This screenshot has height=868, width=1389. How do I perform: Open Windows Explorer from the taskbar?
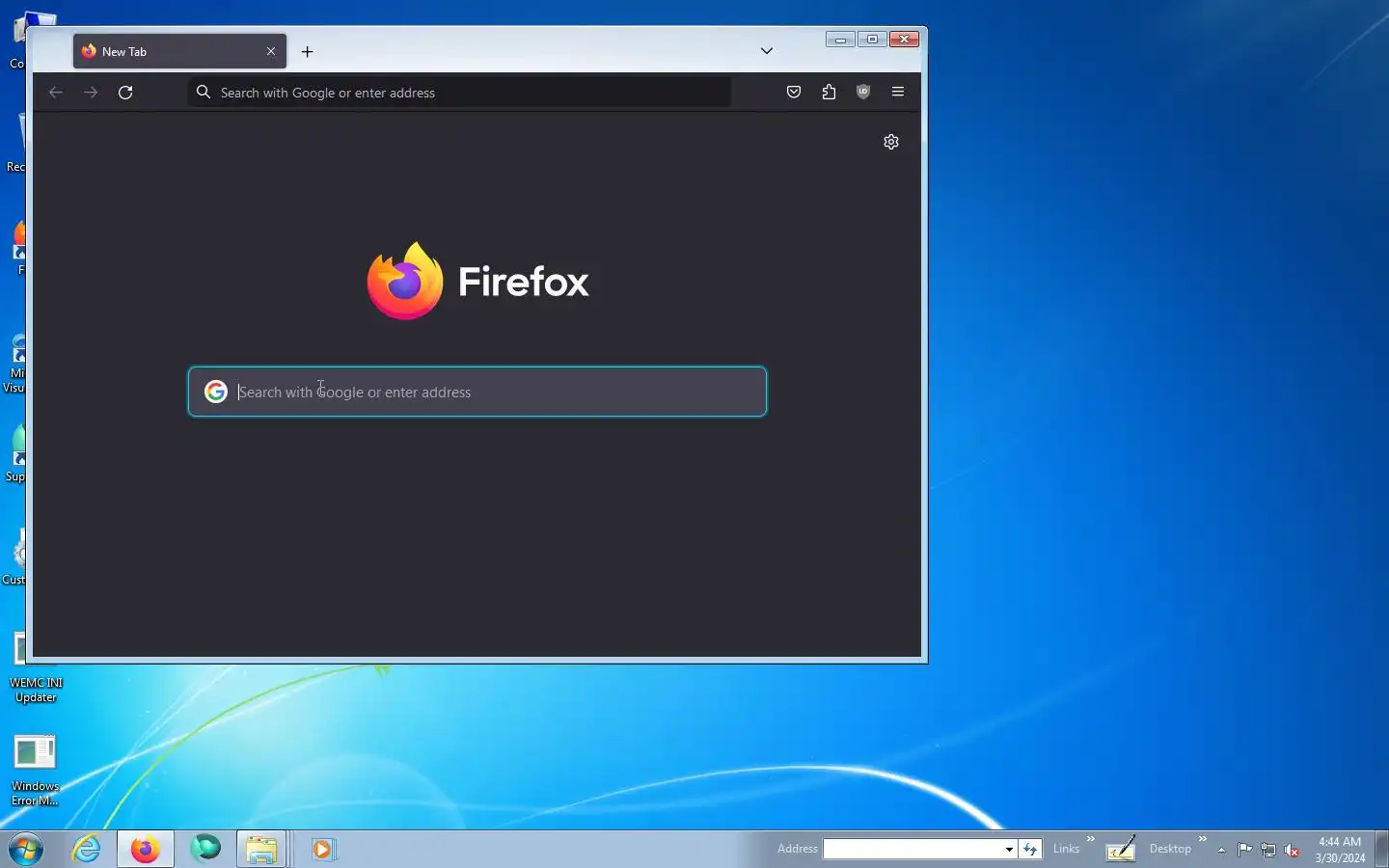(261, 850)
